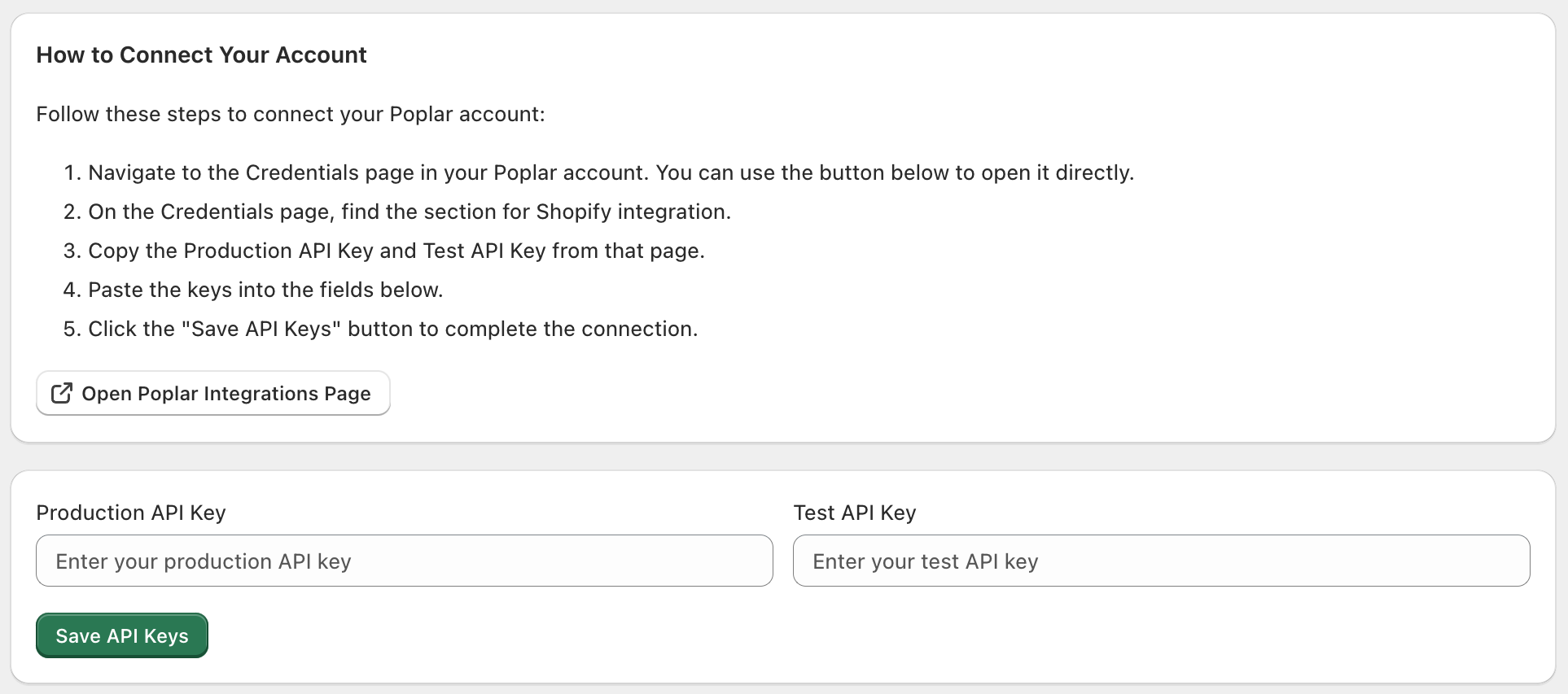Click step 4 'Paste the keys into the fields'
The width and height of the screenshot is (1568, 694).
point(265,290)
